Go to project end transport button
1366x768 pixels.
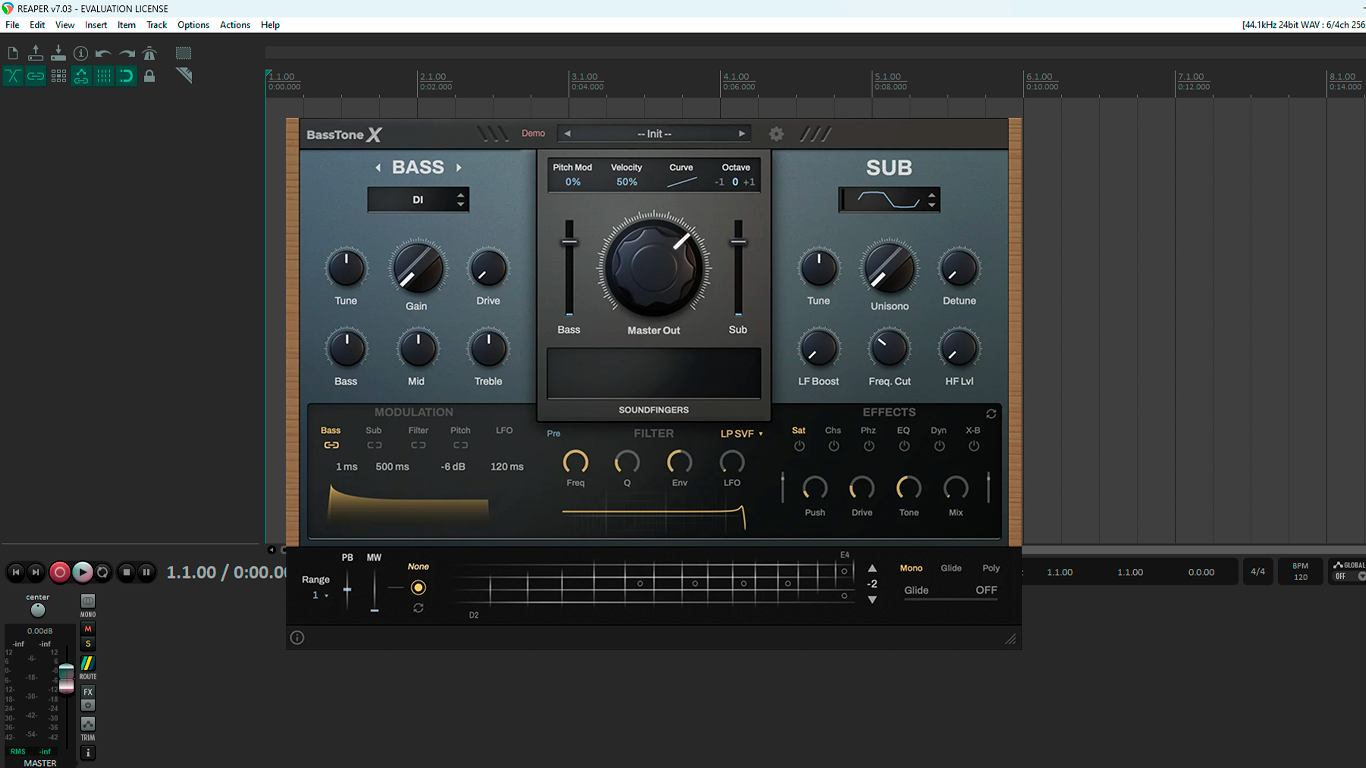coord(36,573)
